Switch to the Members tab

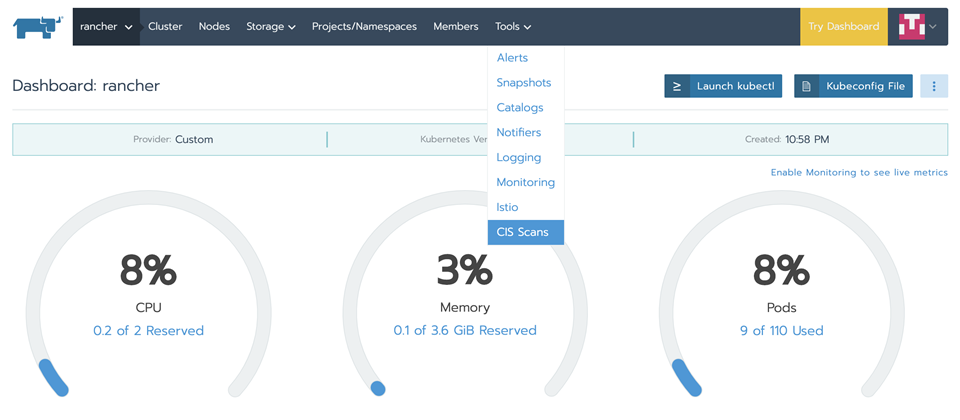pyautogui.click(x=456, y=26)
